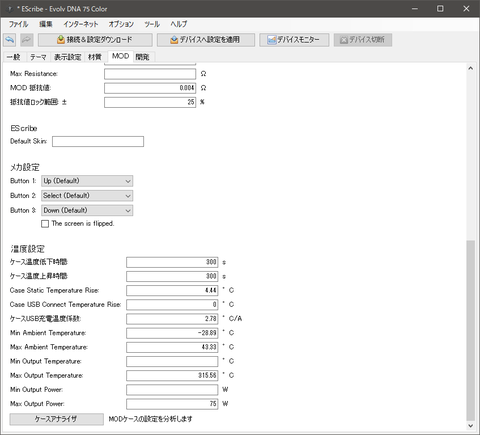The height and width of the screenshot is (435, 480).
Task: Click 接続&設定ダウンロード button
Action: [x=95, y=40]
